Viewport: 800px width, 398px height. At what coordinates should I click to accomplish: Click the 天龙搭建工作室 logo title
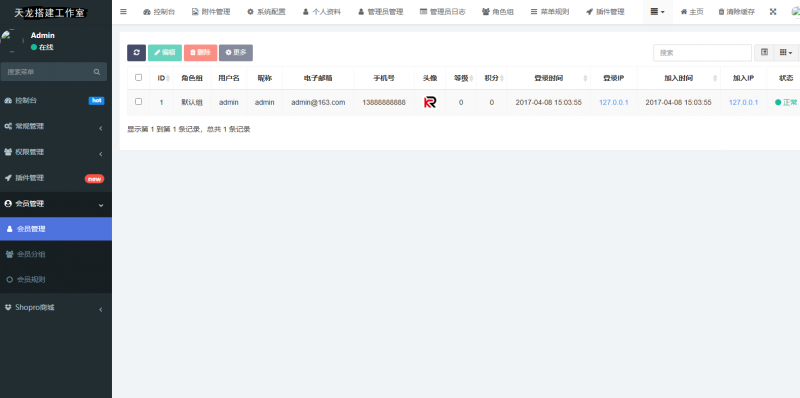[50, 12]
